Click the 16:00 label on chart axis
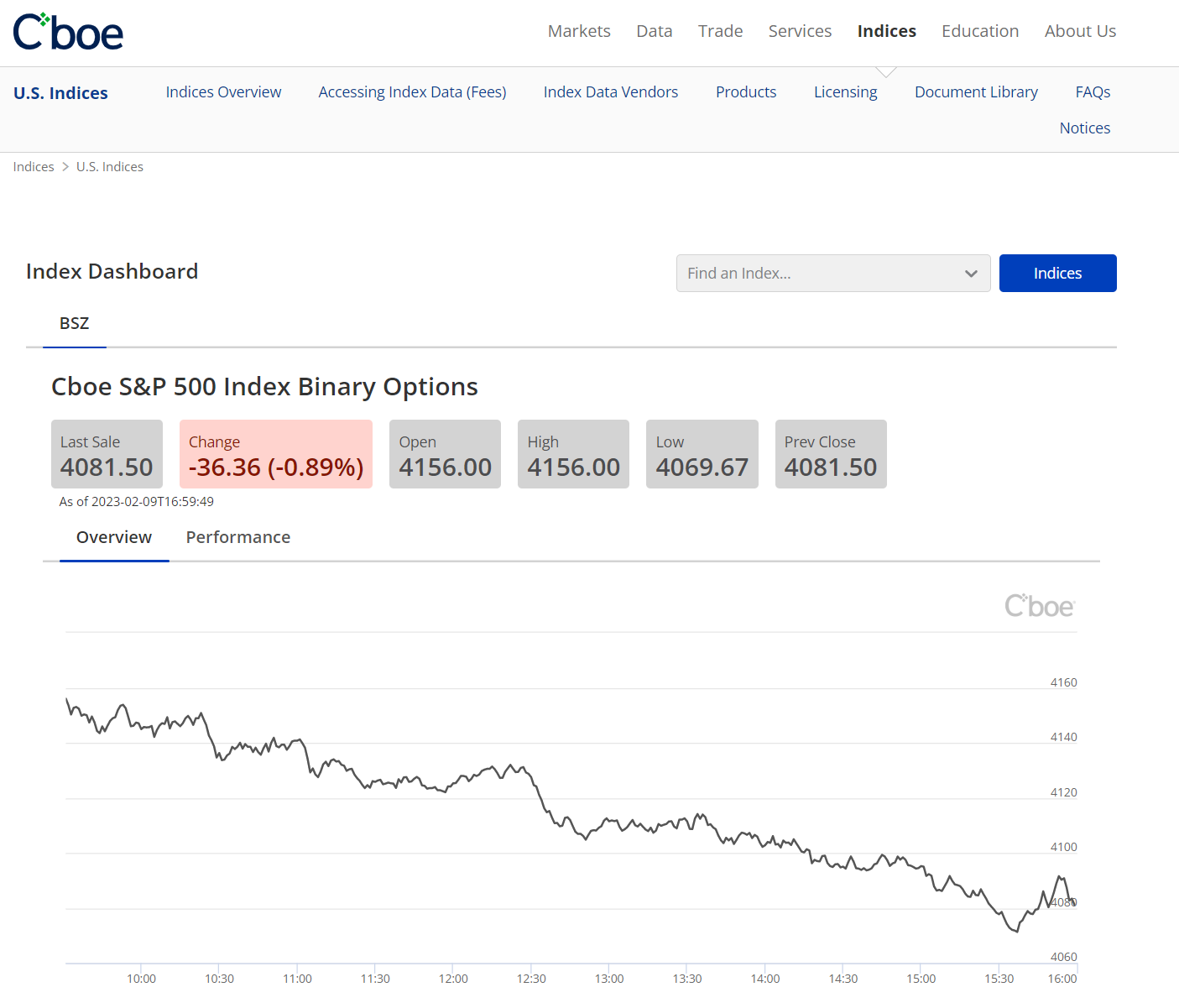Screen dimensions: 1179x1008 1062,979
